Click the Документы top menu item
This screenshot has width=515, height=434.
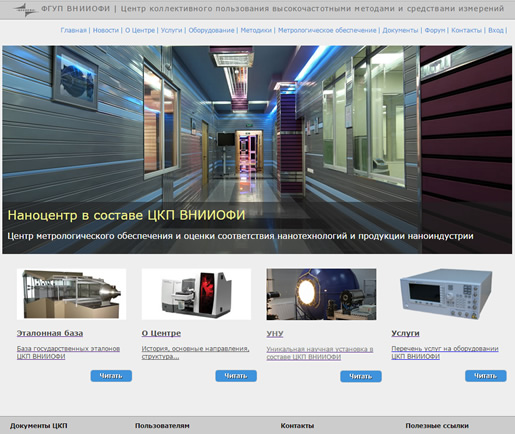tap(400, 30)
